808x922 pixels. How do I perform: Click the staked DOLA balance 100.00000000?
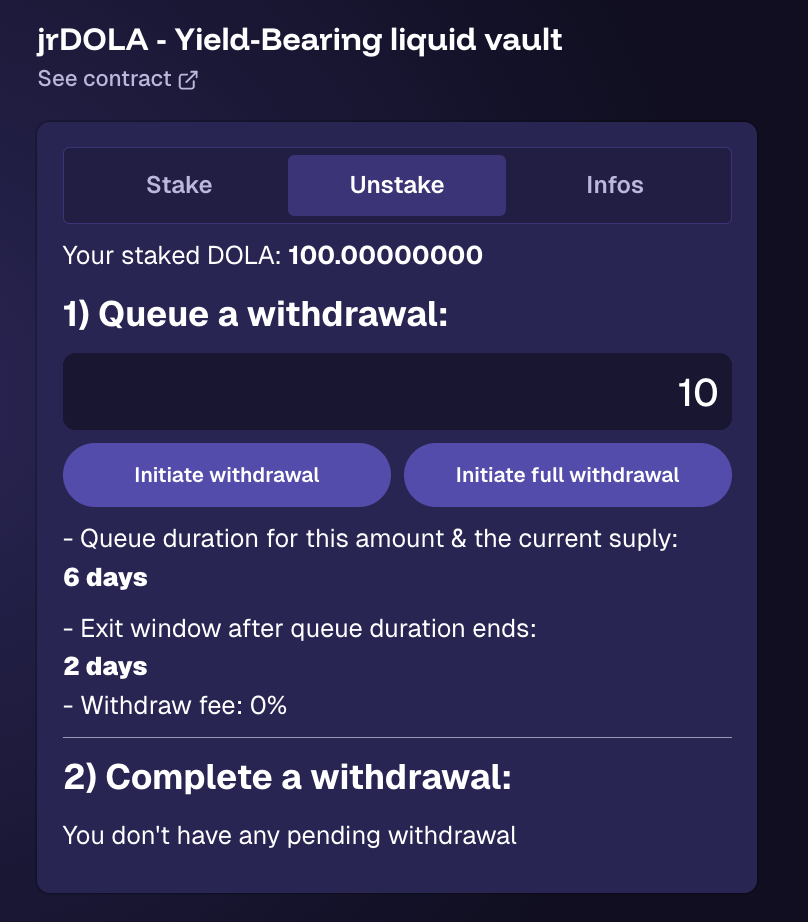(385, 256)
